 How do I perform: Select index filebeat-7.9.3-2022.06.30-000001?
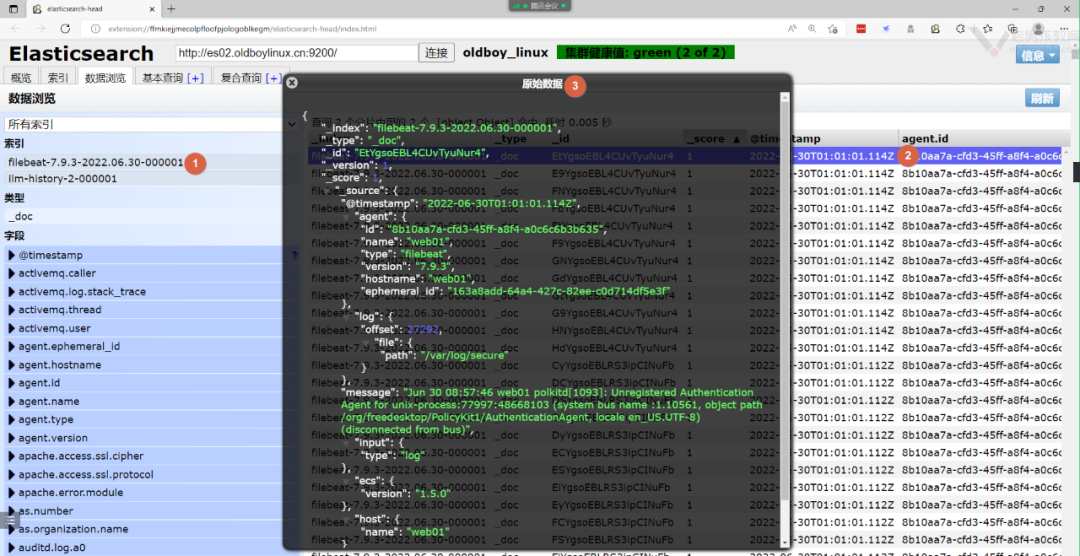[x=96, y=162]
